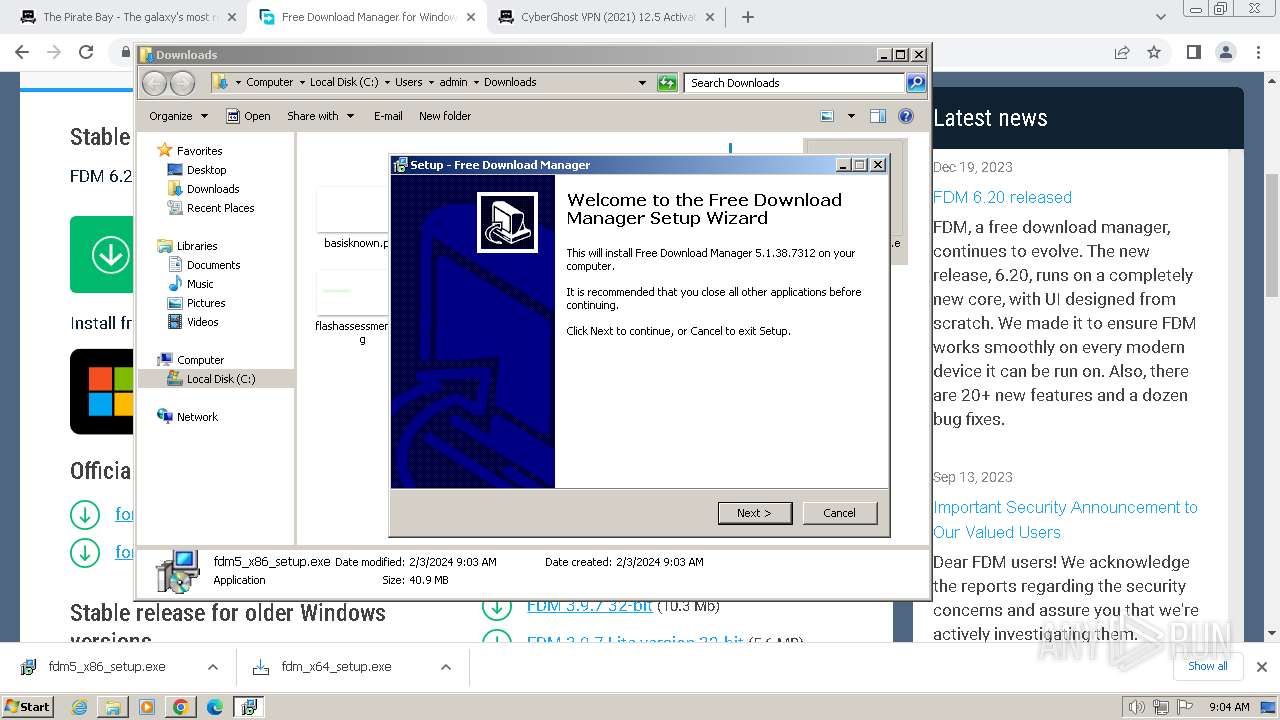Screen dimensions: 1280x720
Task: Click the Forward arrow in the Downloads Explorer window
Action: pos(182,83)
